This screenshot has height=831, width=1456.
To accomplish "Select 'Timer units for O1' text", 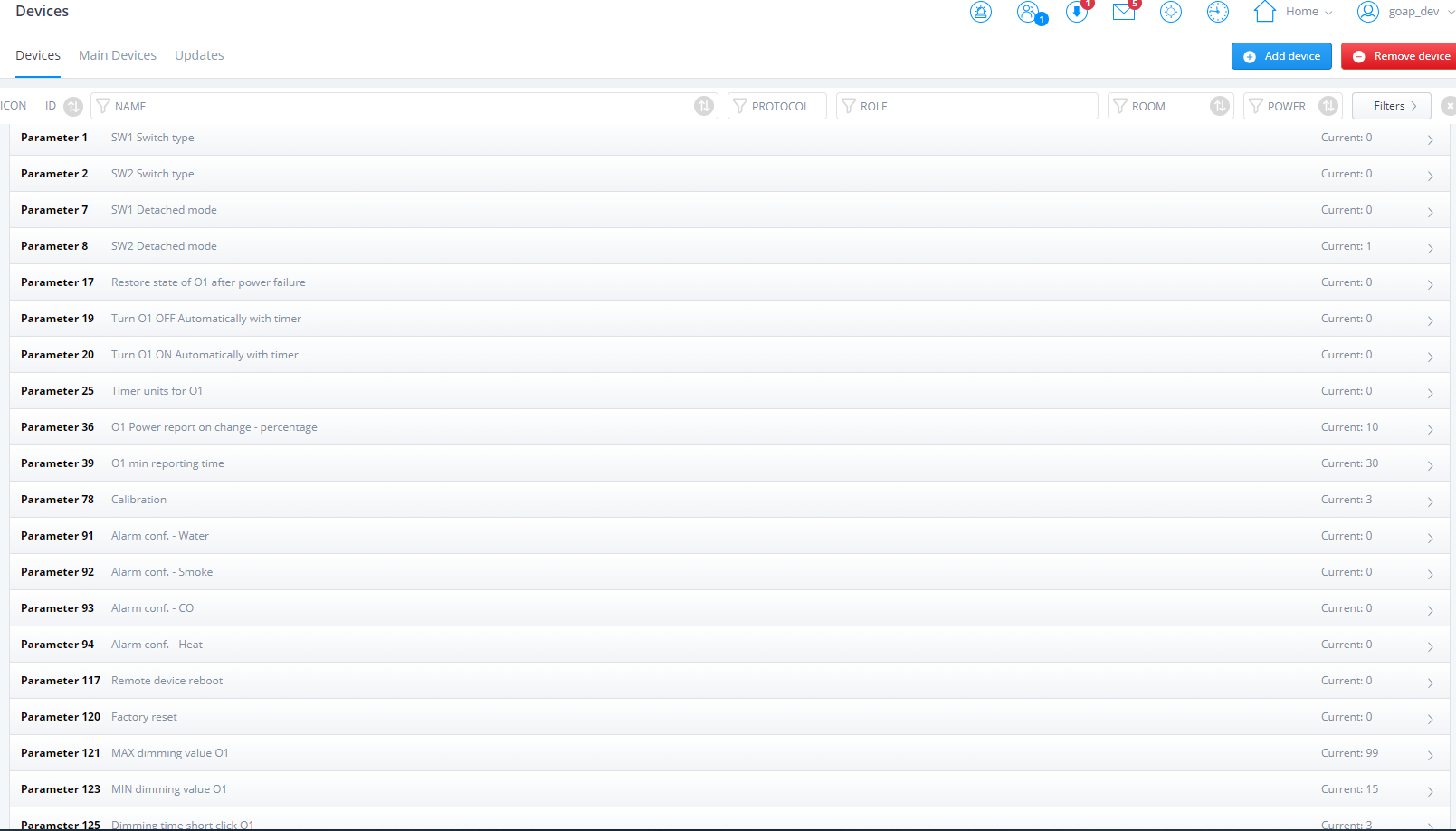I will pos(157,391).
